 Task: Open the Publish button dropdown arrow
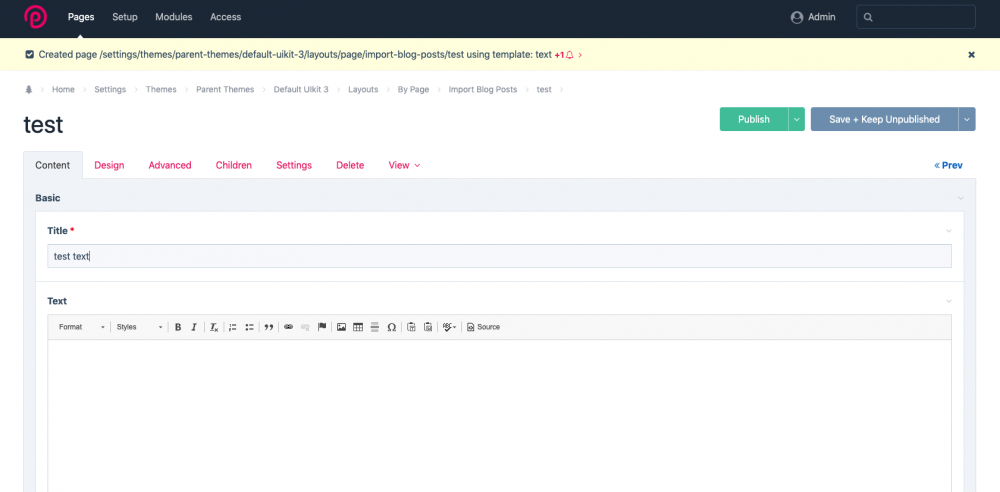(797, 119)
